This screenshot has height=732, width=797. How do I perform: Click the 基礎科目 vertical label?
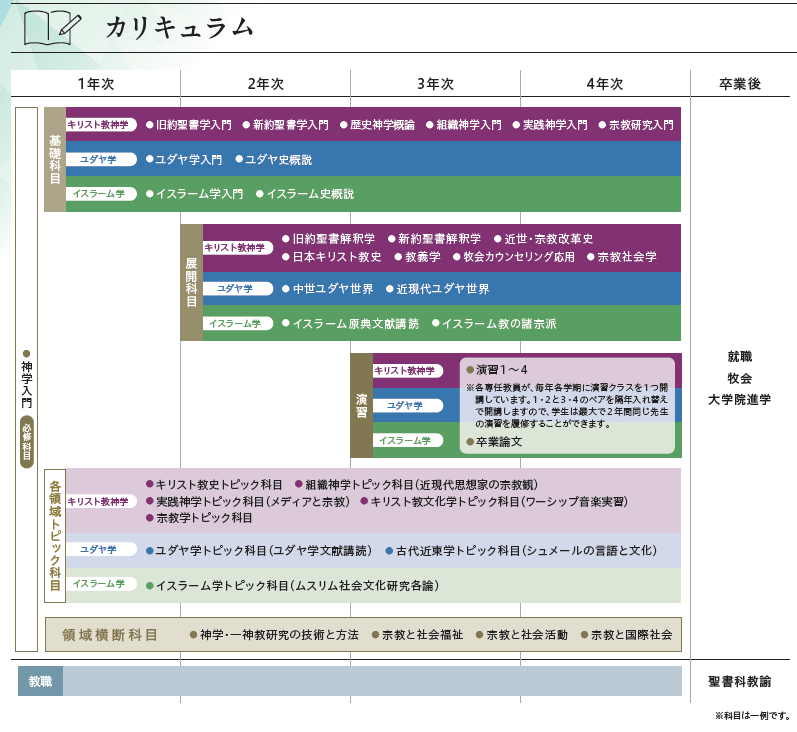pos(55,159)
